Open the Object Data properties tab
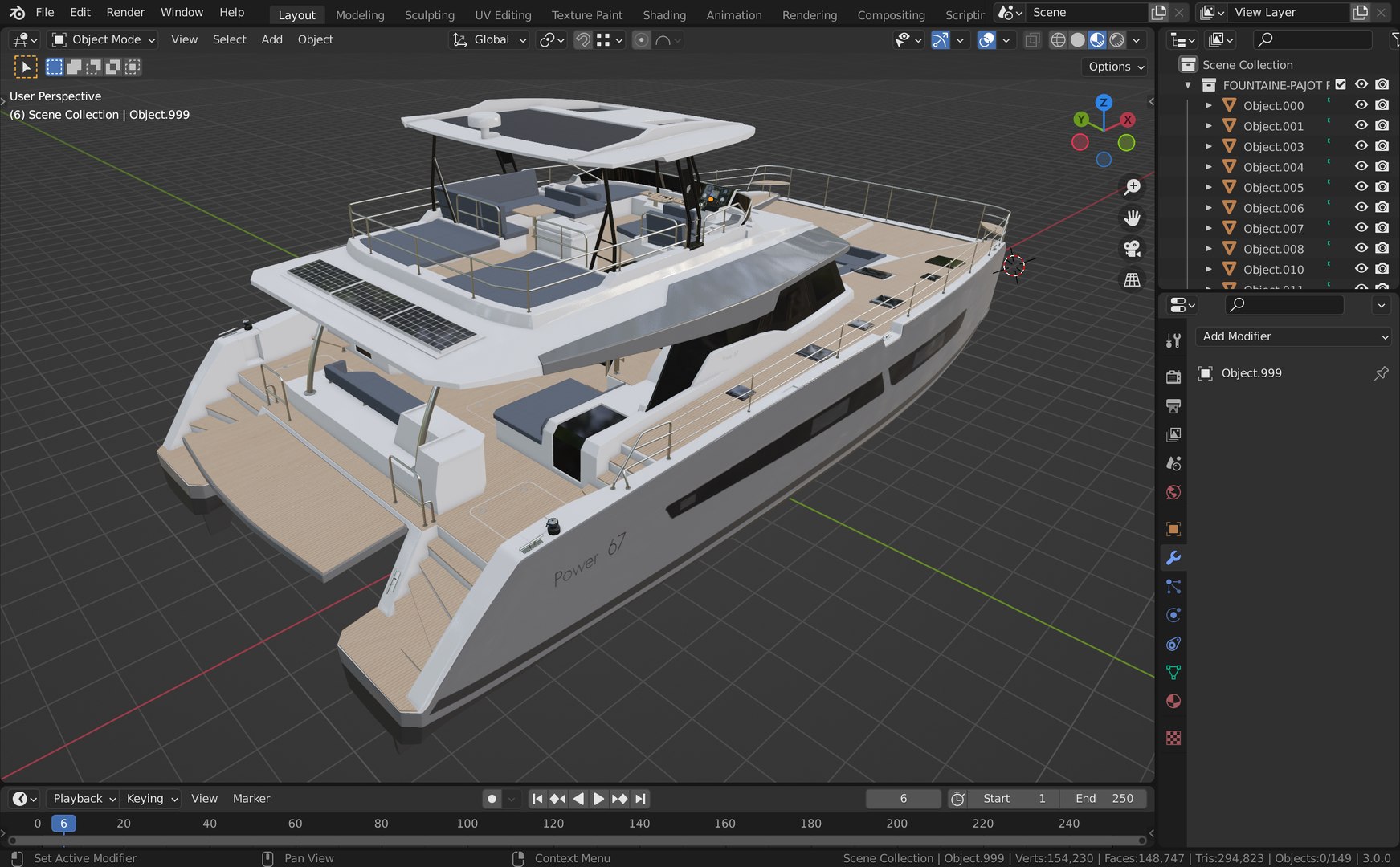Viewport: 1400px width, 867px height. coord(1173,673)
